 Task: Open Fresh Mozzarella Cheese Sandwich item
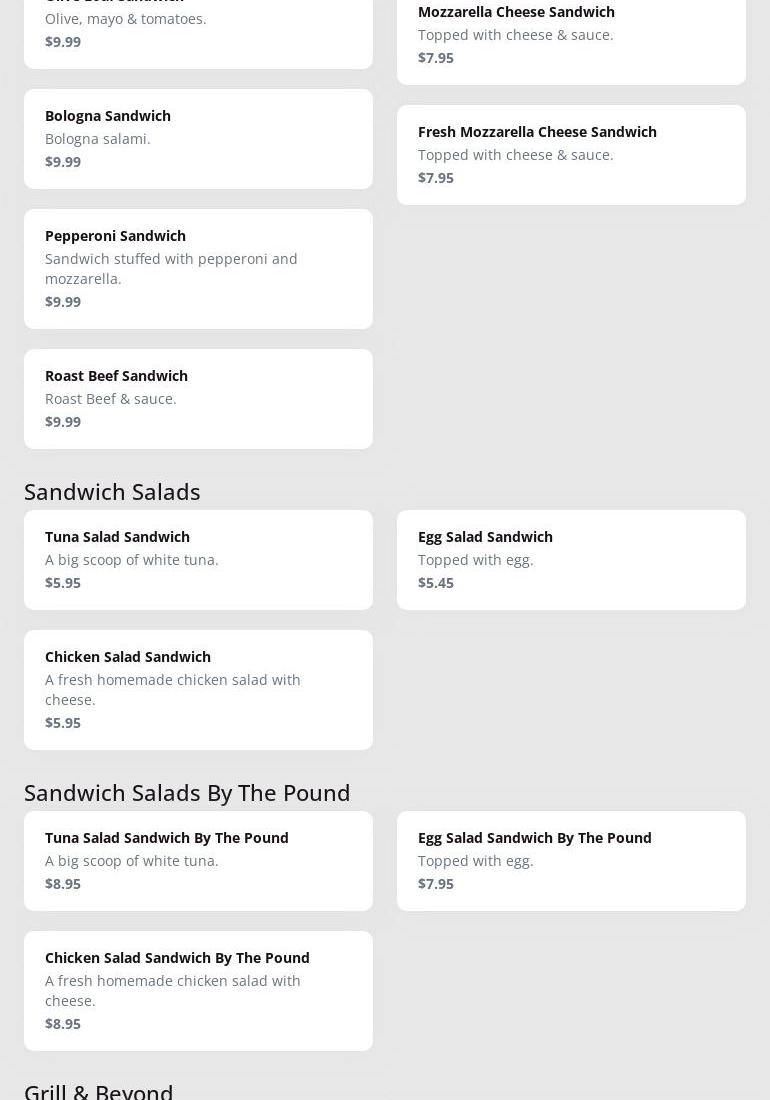click(537, 132)
